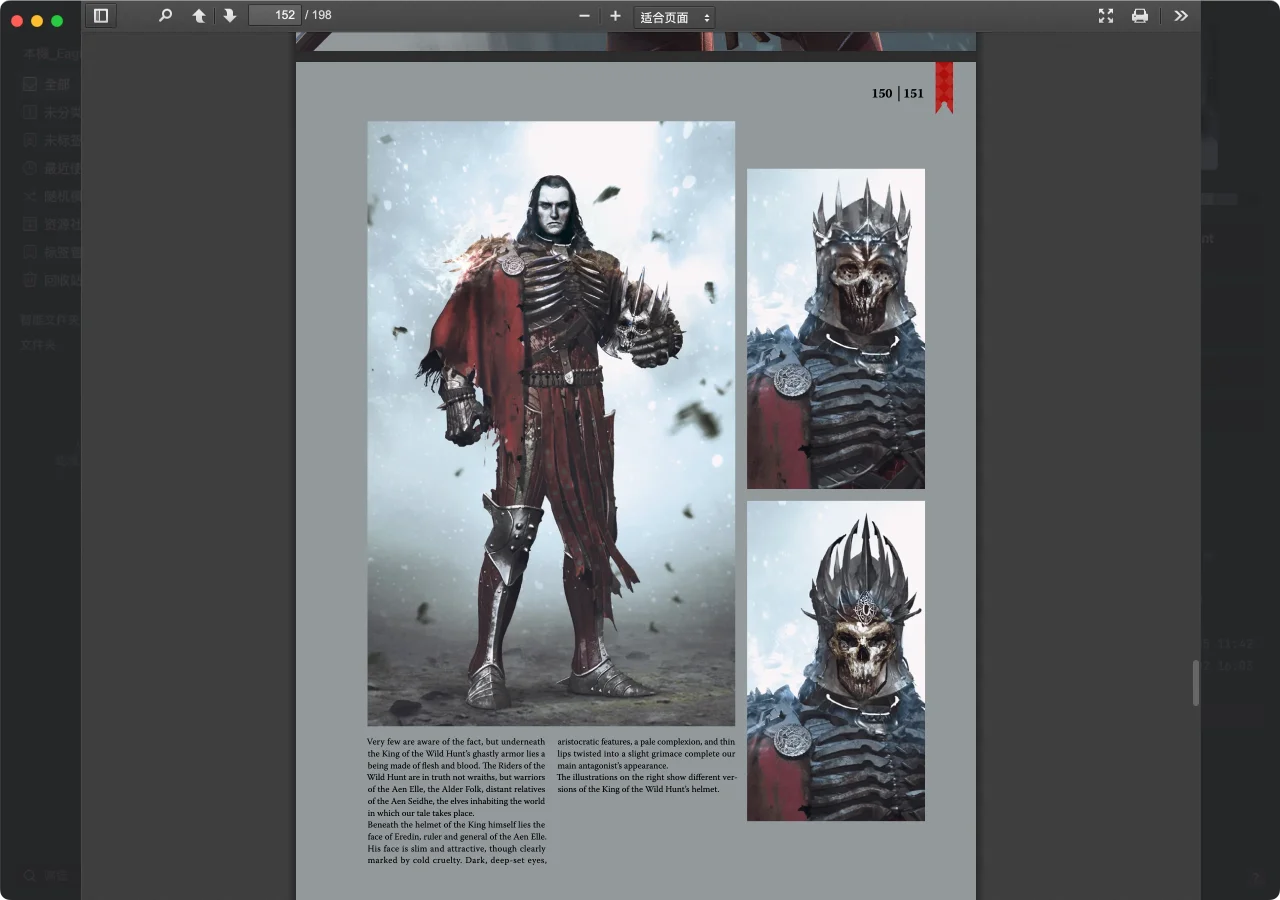The width and height of the screenshot is (1280, 900).
Task: Print the current PDF document
Action: click(x=1140, y=16)
